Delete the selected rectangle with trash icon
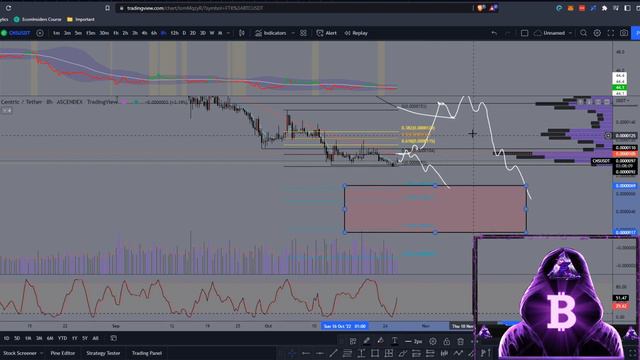This screenshot has height=360, width=640. pyautogui.click(x=460, y=341)
